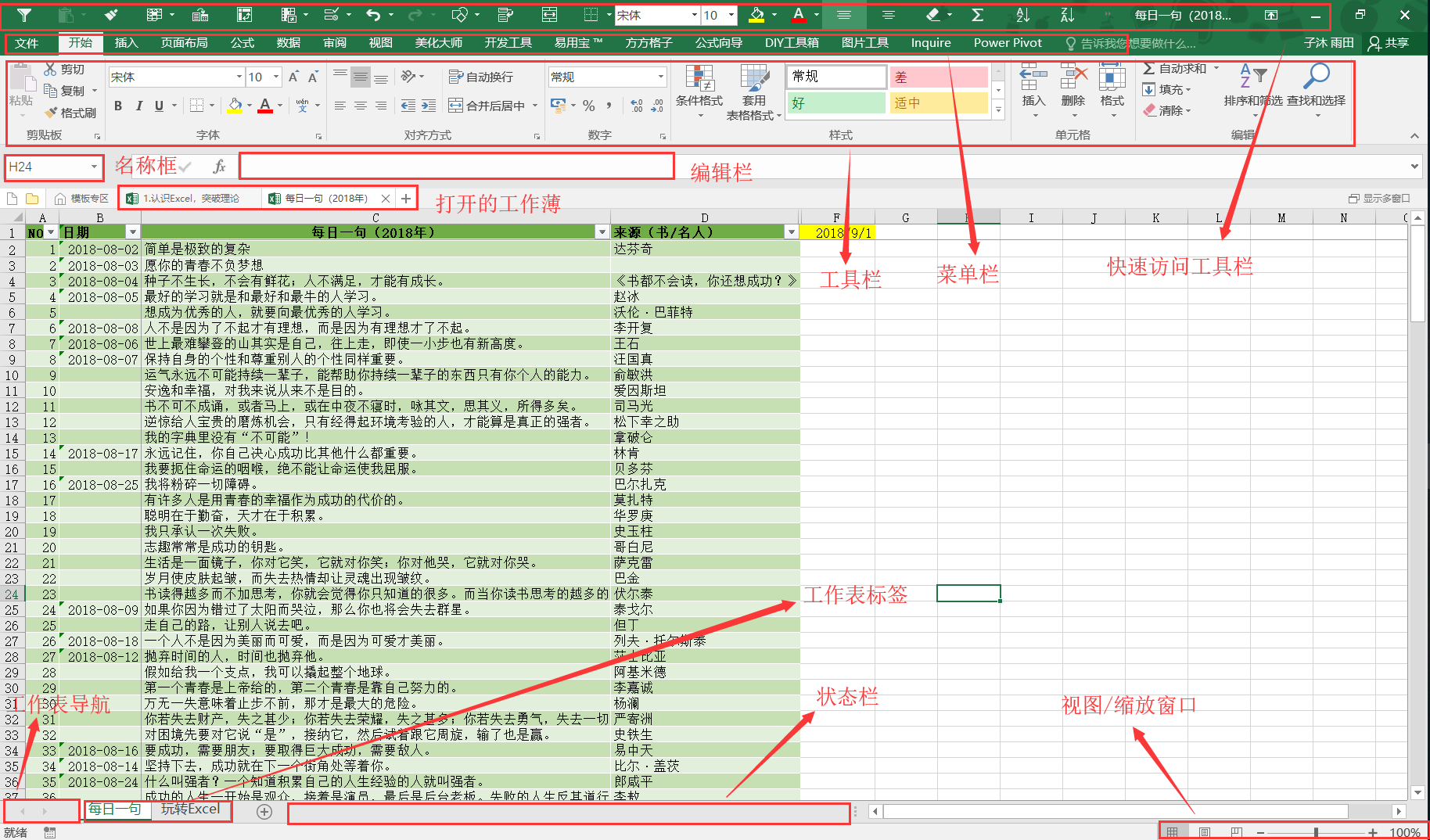Viewport: 1430px width, 840px height.
Task: Click the Cut scissors button
Action: click(x=64, y=70)
